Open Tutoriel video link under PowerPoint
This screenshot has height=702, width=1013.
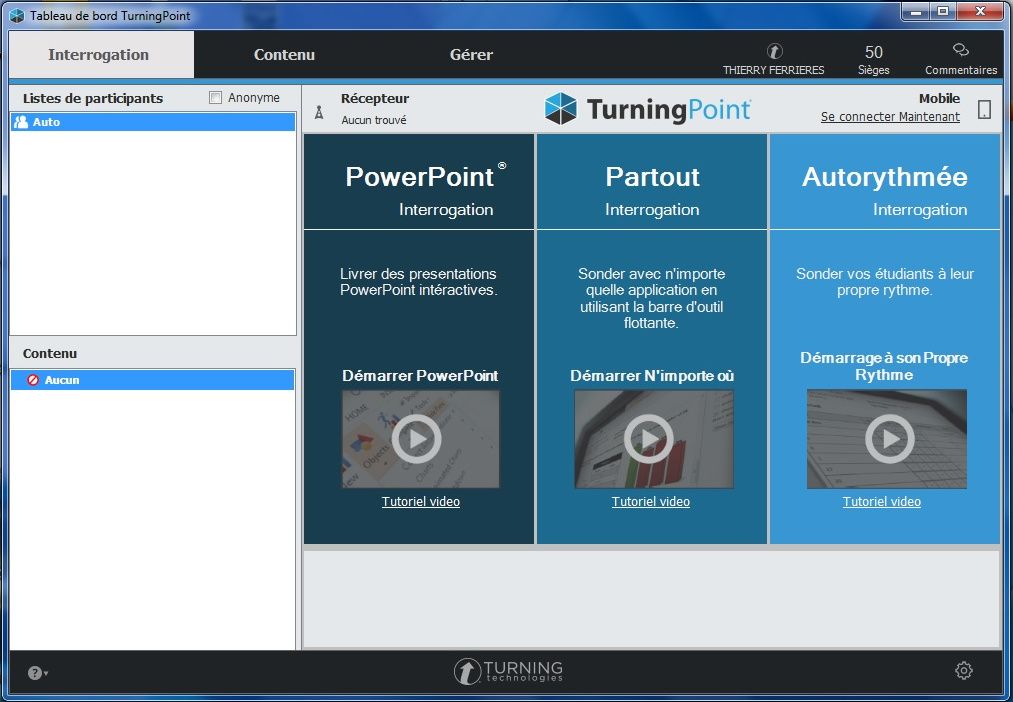point(421,502)
